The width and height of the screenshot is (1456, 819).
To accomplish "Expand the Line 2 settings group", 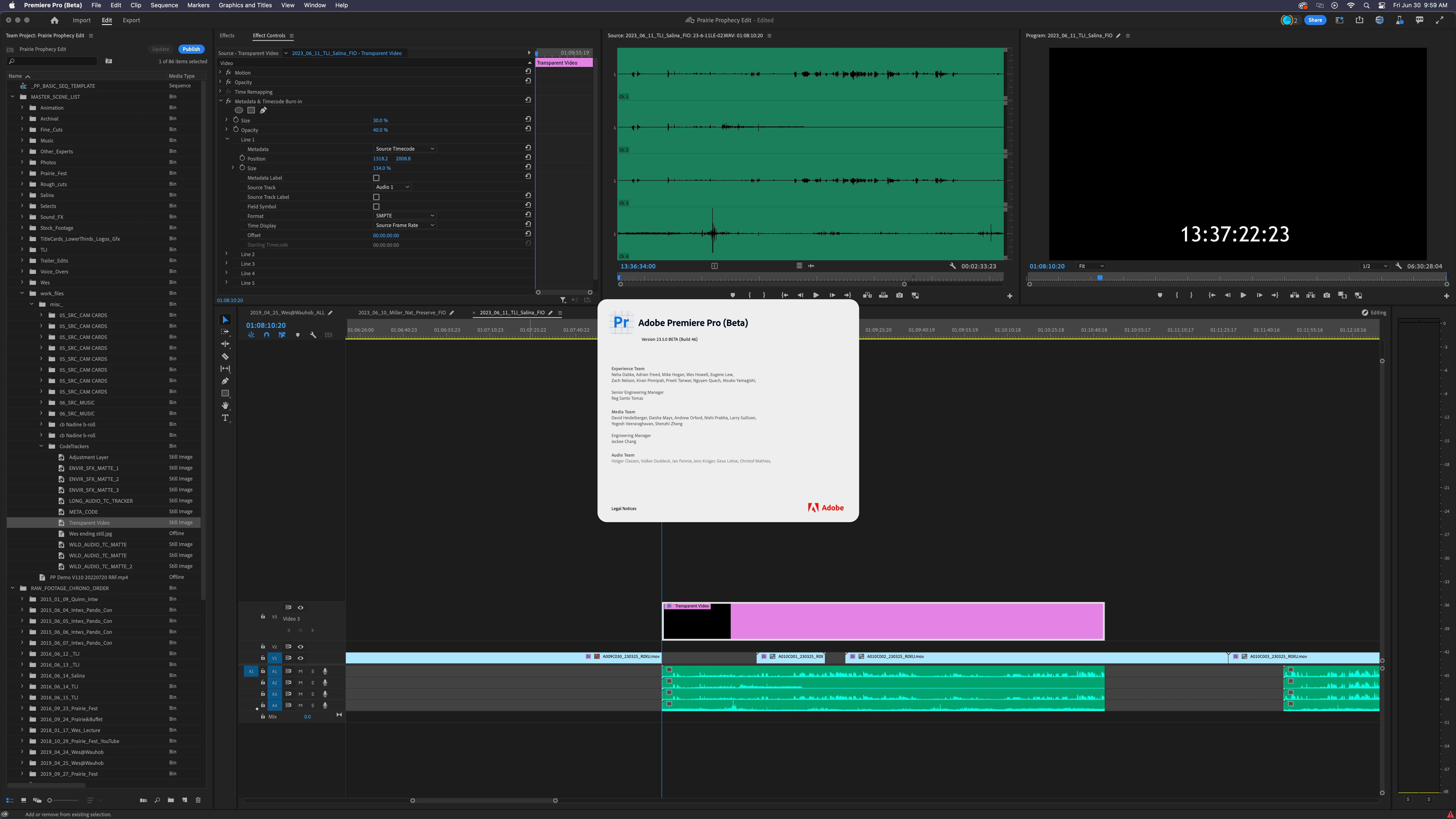I will point(227,254).
